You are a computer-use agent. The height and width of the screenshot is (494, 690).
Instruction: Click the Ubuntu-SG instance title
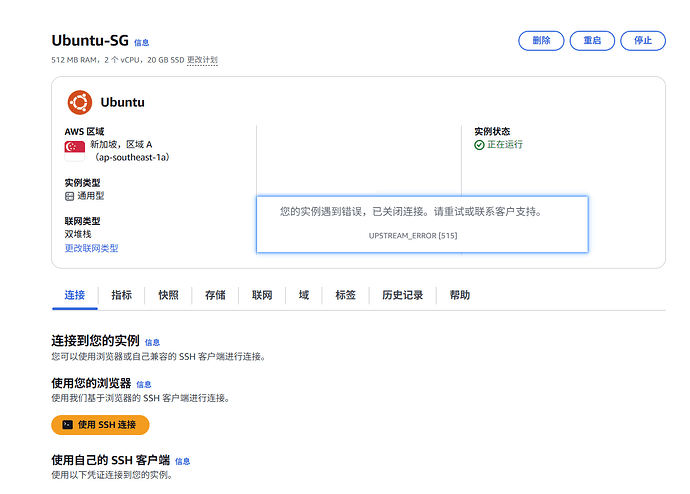[x=90, y=40]
